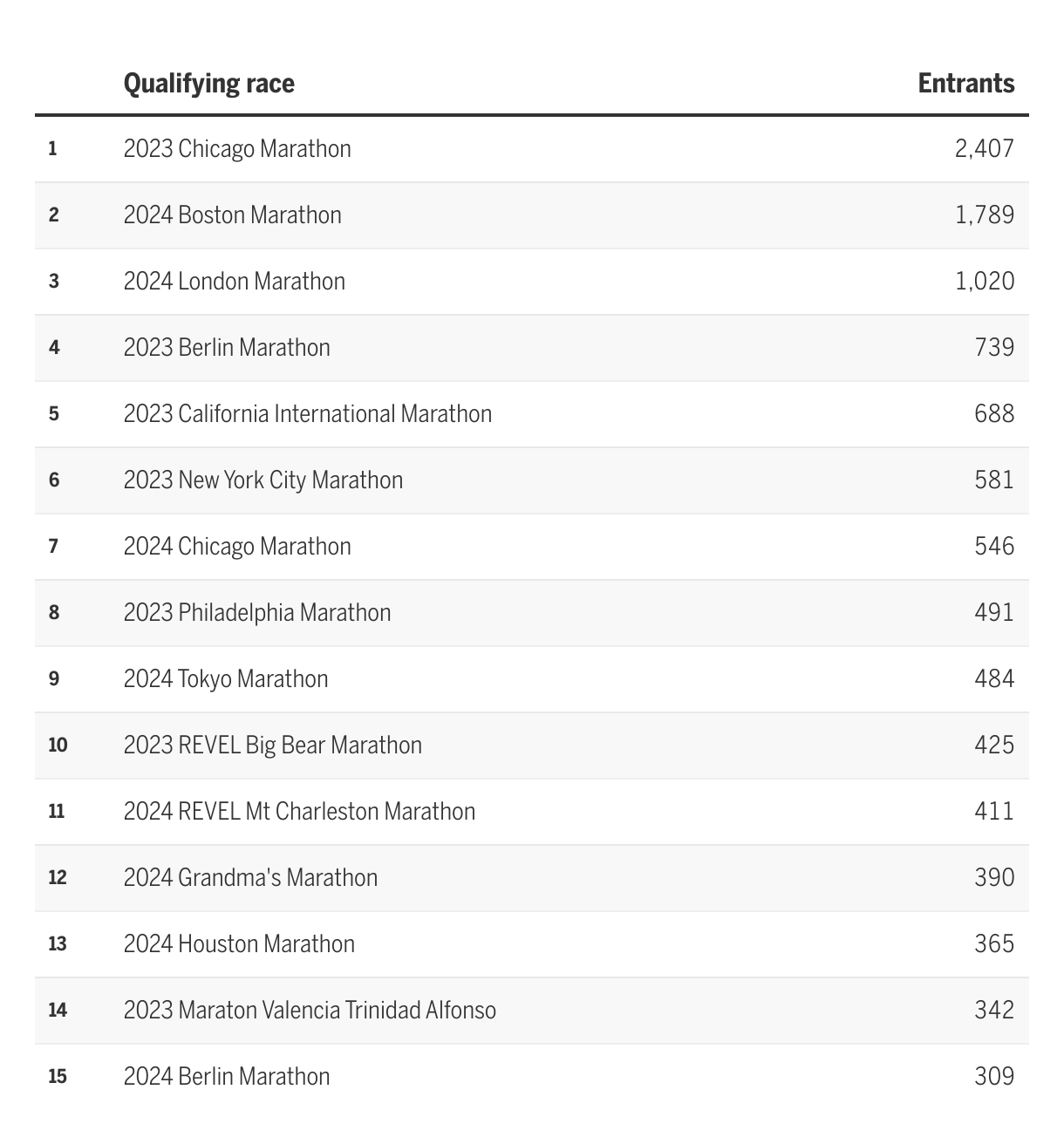Select the 2024 Boston Marathon row
Screen dimensions: 1064x1144
233,215
